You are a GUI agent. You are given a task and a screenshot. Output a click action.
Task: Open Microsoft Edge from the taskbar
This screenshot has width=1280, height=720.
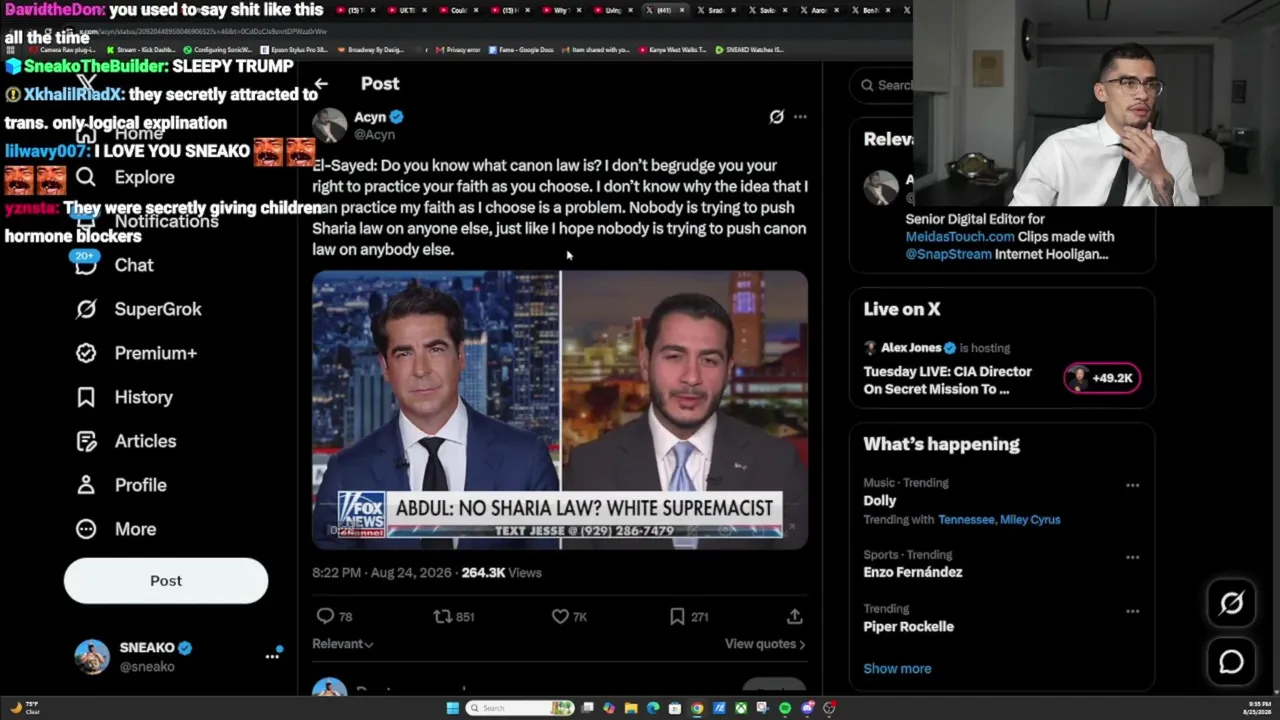click(x=653, y=708)
